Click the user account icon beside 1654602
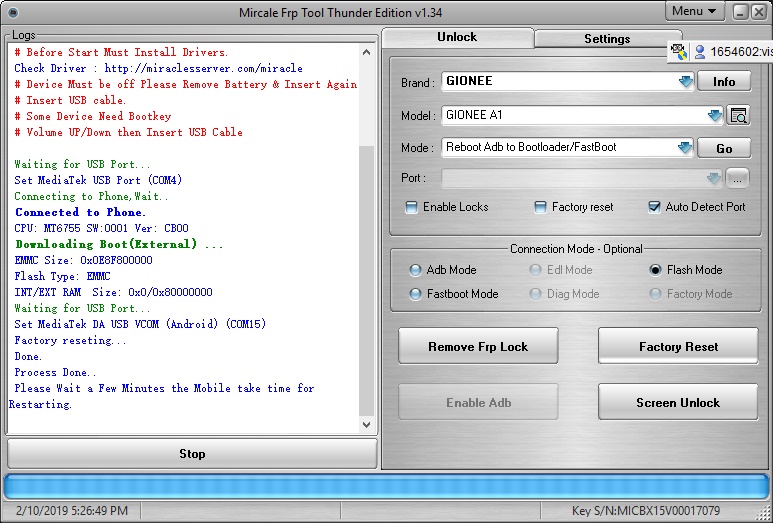Screen dimensions: 773x523 click(x=700, y=52)
